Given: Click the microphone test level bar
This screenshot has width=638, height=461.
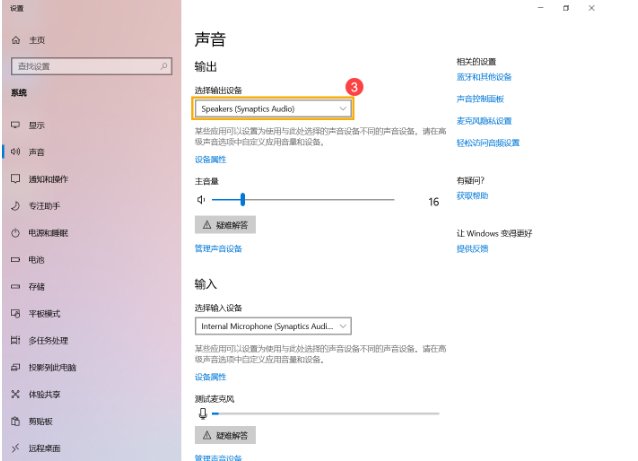Looking at the screenshot, I should coord(326,413).
